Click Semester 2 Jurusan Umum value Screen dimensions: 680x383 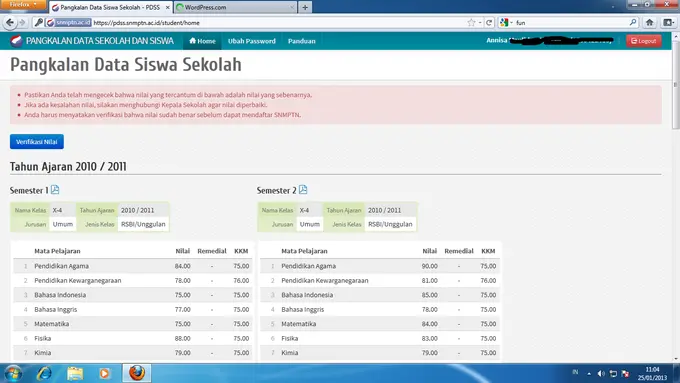310,224
